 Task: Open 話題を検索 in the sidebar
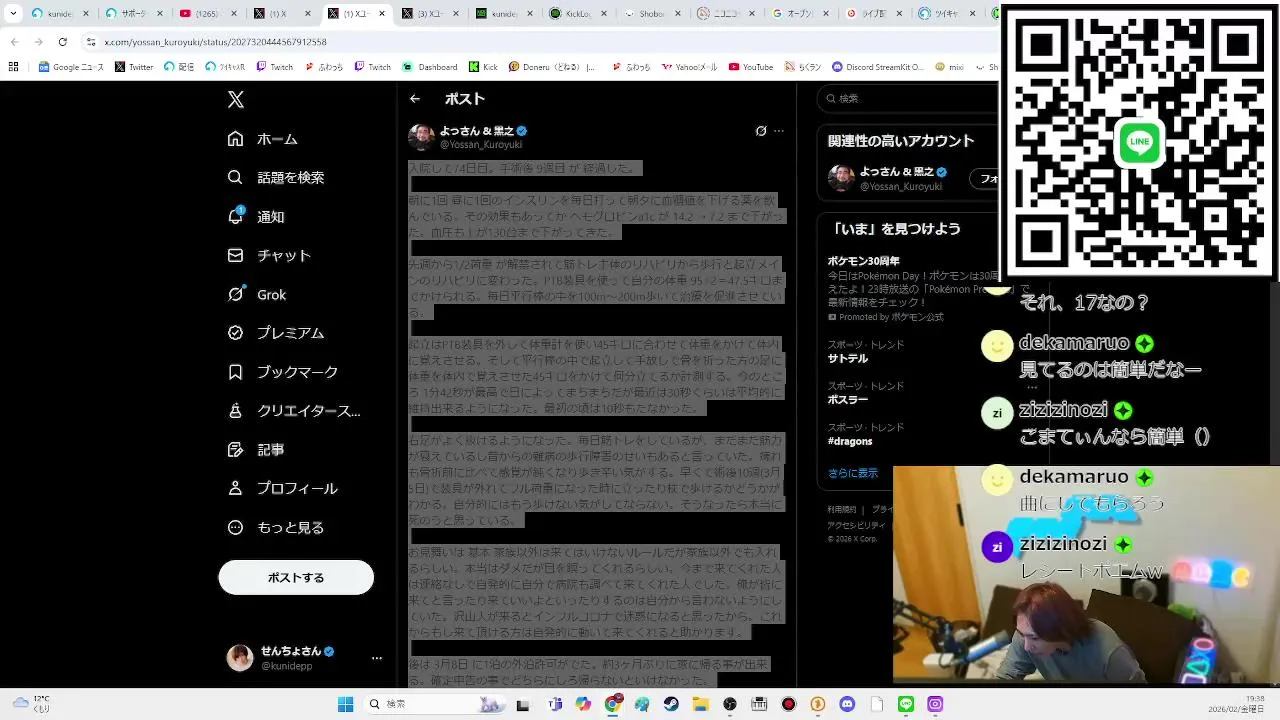click(275, 177)
